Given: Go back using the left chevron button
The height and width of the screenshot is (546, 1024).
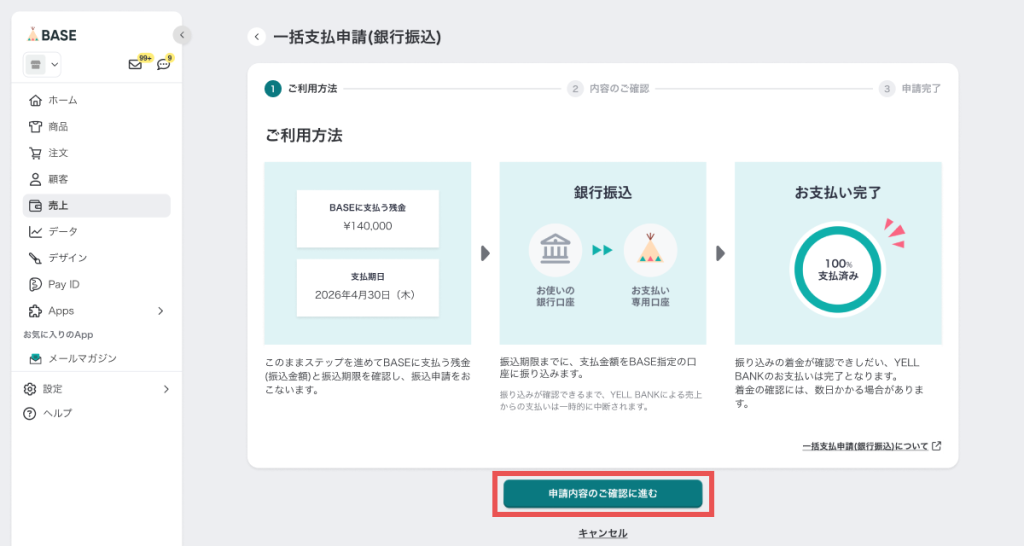Looking at the screenshot, I should 257,37.
